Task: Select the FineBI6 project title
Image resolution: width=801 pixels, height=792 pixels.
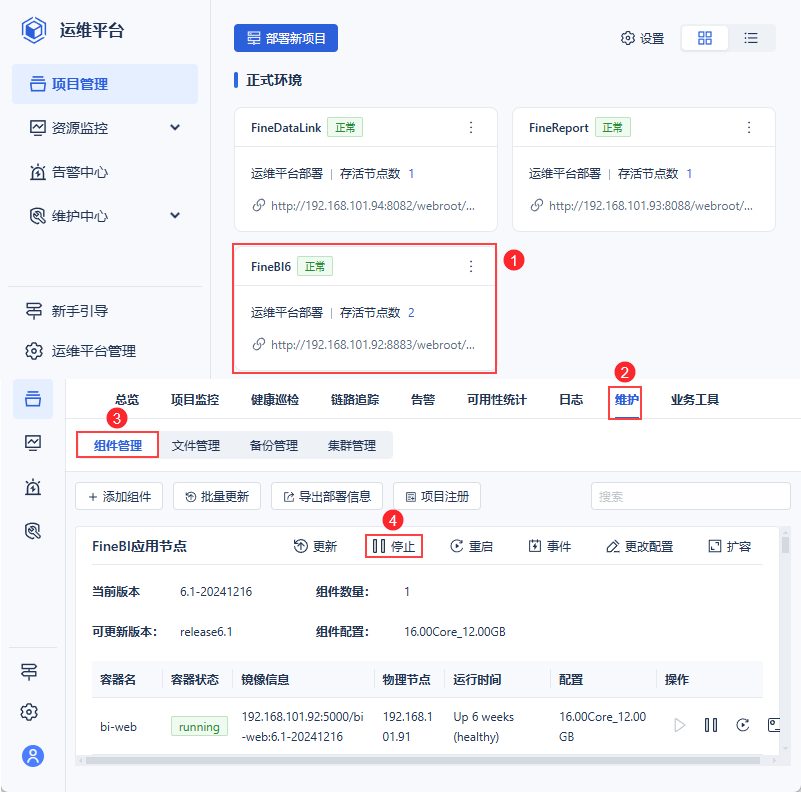Action: 271,267
